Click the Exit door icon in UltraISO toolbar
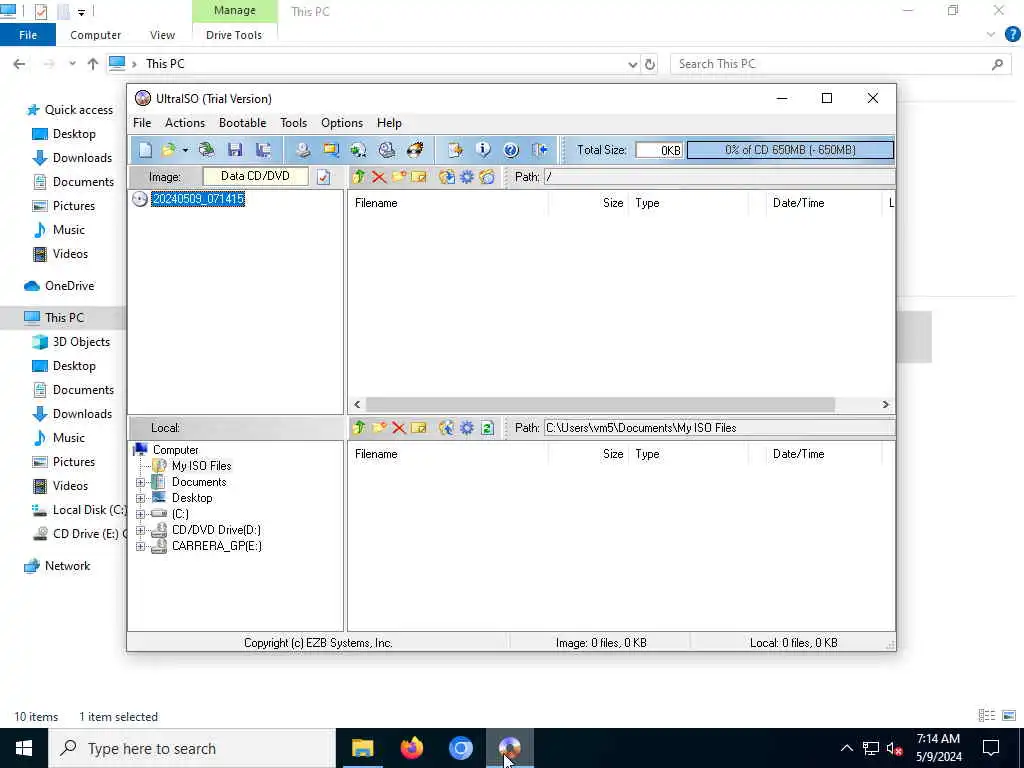Image resolution: width=1024 pixels, height=768 pixels. pos(539,150)
